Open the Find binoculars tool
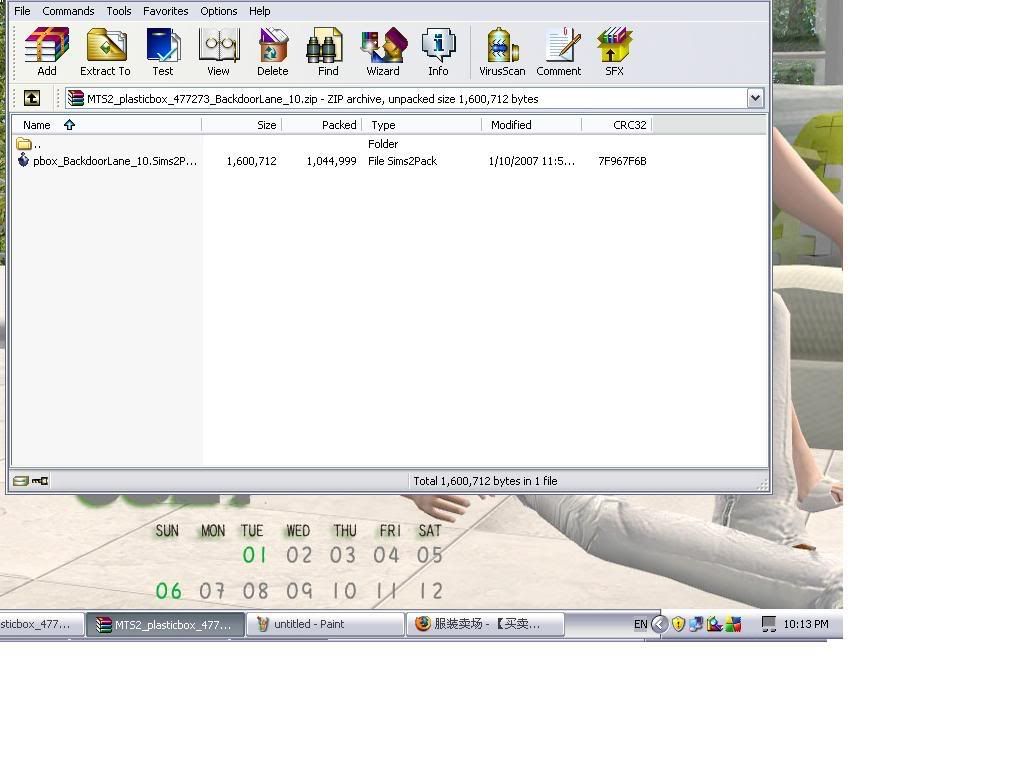1024x768 pixels. [x=327, y=52]
